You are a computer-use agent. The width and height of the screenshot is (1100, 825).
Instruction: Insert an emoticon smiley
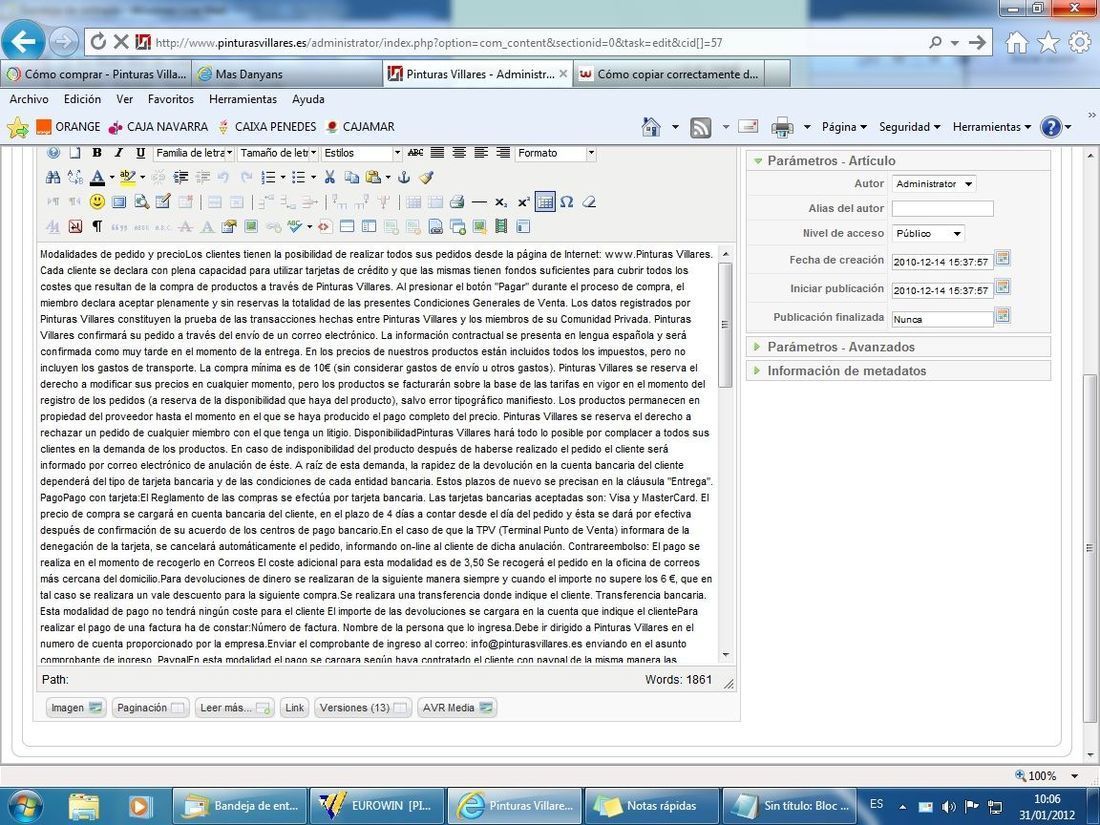point(97,202)
